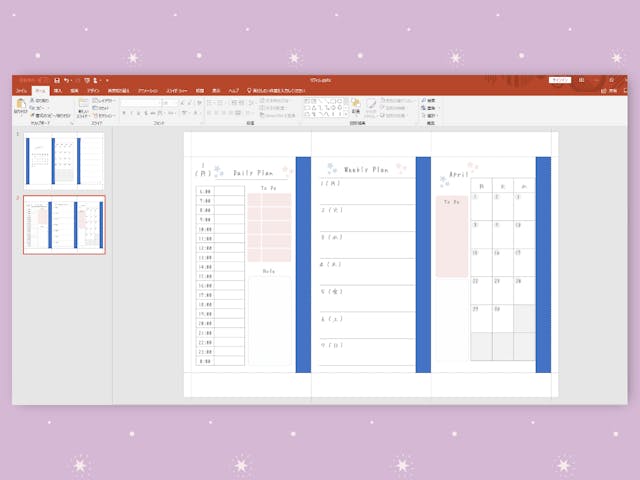The height and width of the screenshot is (480, 640).
Task: Click the New Slide icon in the ribbon
Action: point(83,106)
